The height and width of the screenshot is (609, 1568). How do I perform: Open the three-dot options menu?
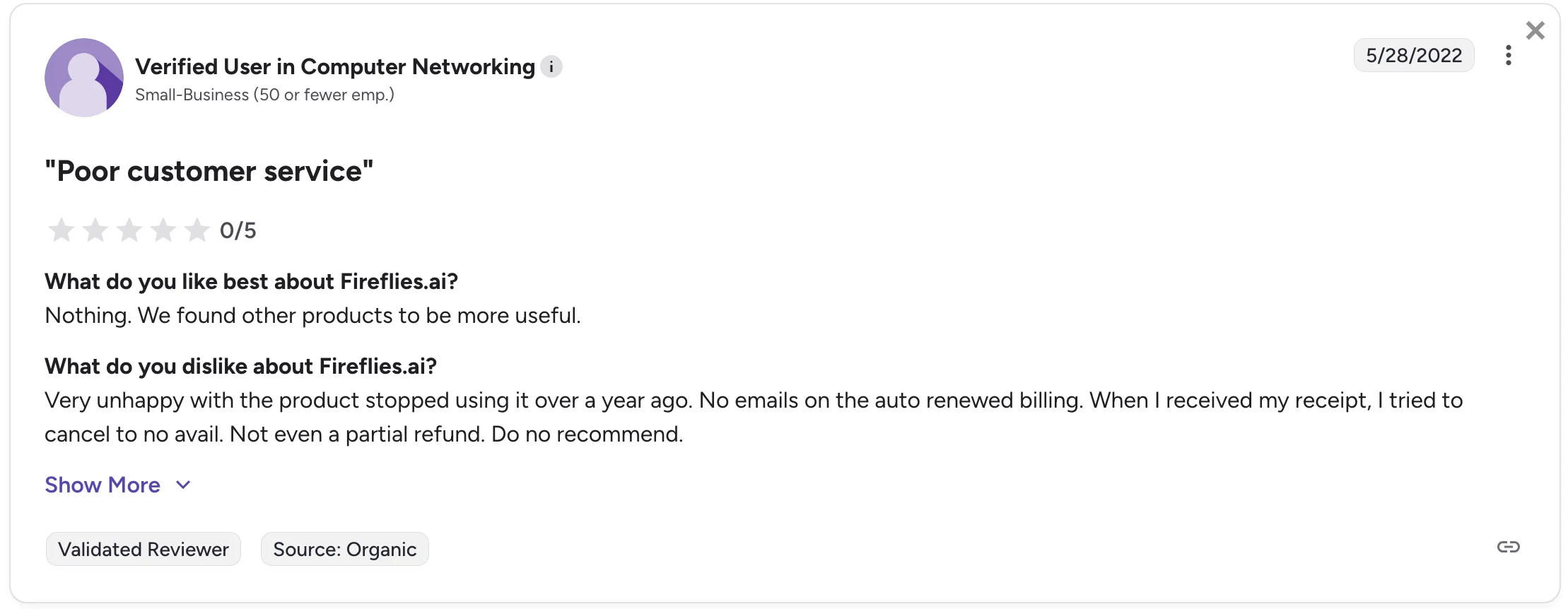[1509, 55]
